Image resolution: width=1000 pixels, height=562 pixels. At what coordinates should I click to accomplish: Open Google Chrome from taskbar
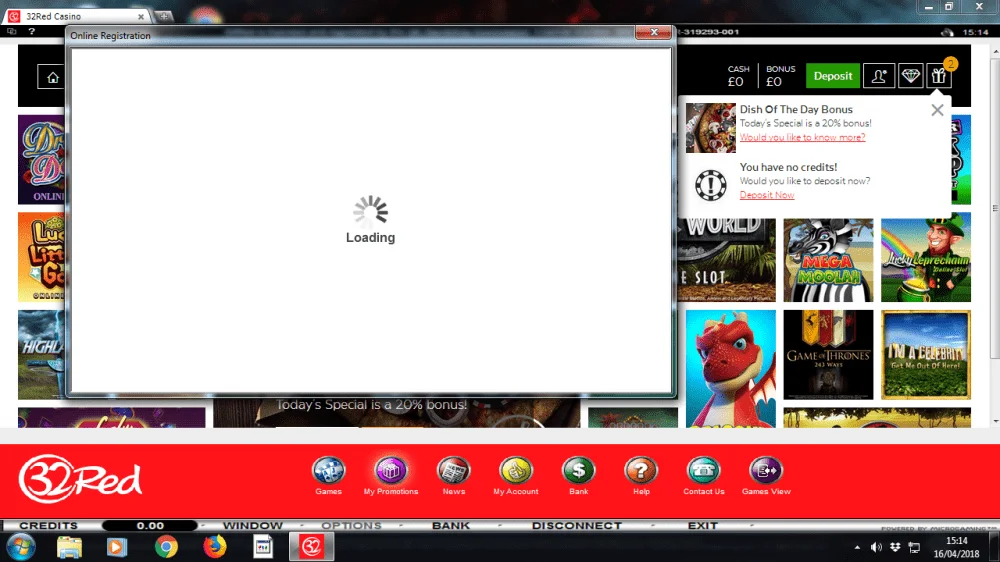(166, 547)
